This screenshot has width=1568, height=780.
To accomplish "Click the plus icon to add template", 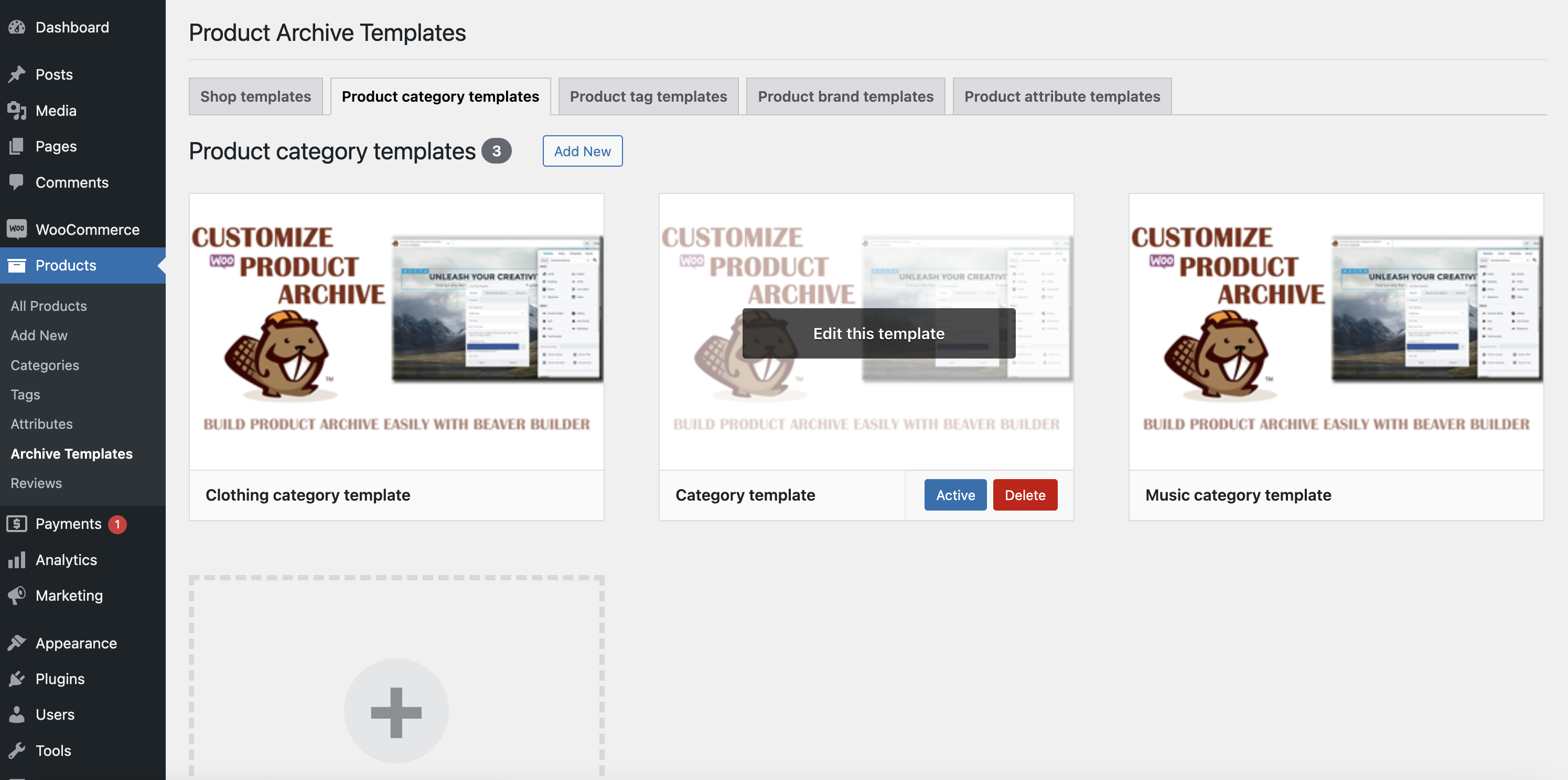I will (396, 712).
